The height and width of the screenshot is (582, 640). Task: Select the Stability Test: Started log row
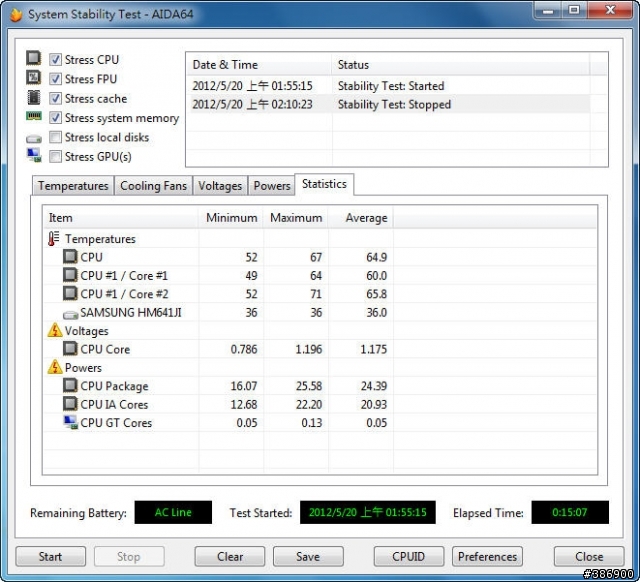(388, 86)
